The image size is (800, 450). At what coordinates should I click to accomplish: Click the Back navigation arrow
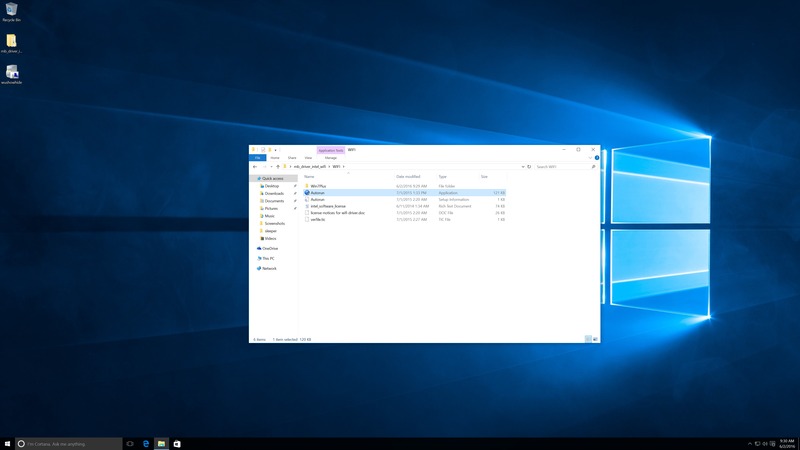[x=255, y=166]
